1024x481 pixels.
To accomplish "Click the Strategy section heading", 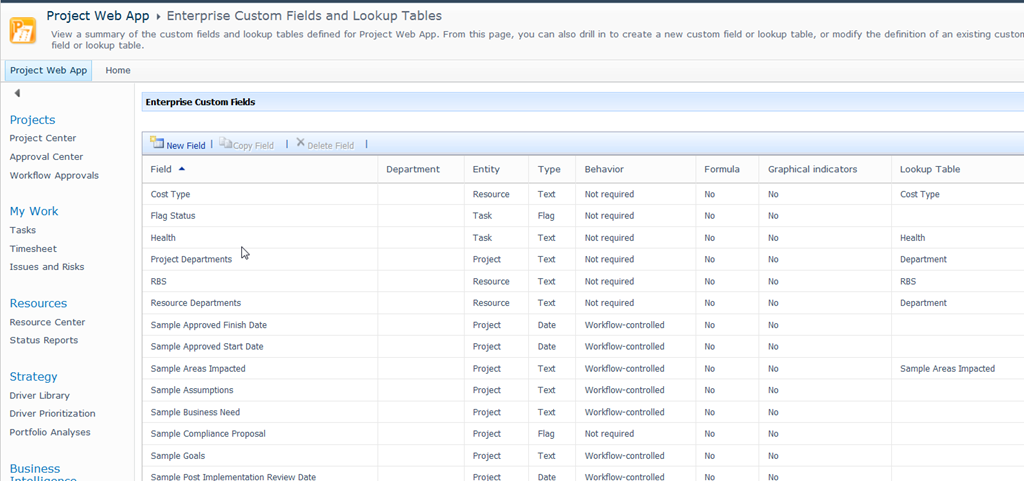I will coord(33,377).
